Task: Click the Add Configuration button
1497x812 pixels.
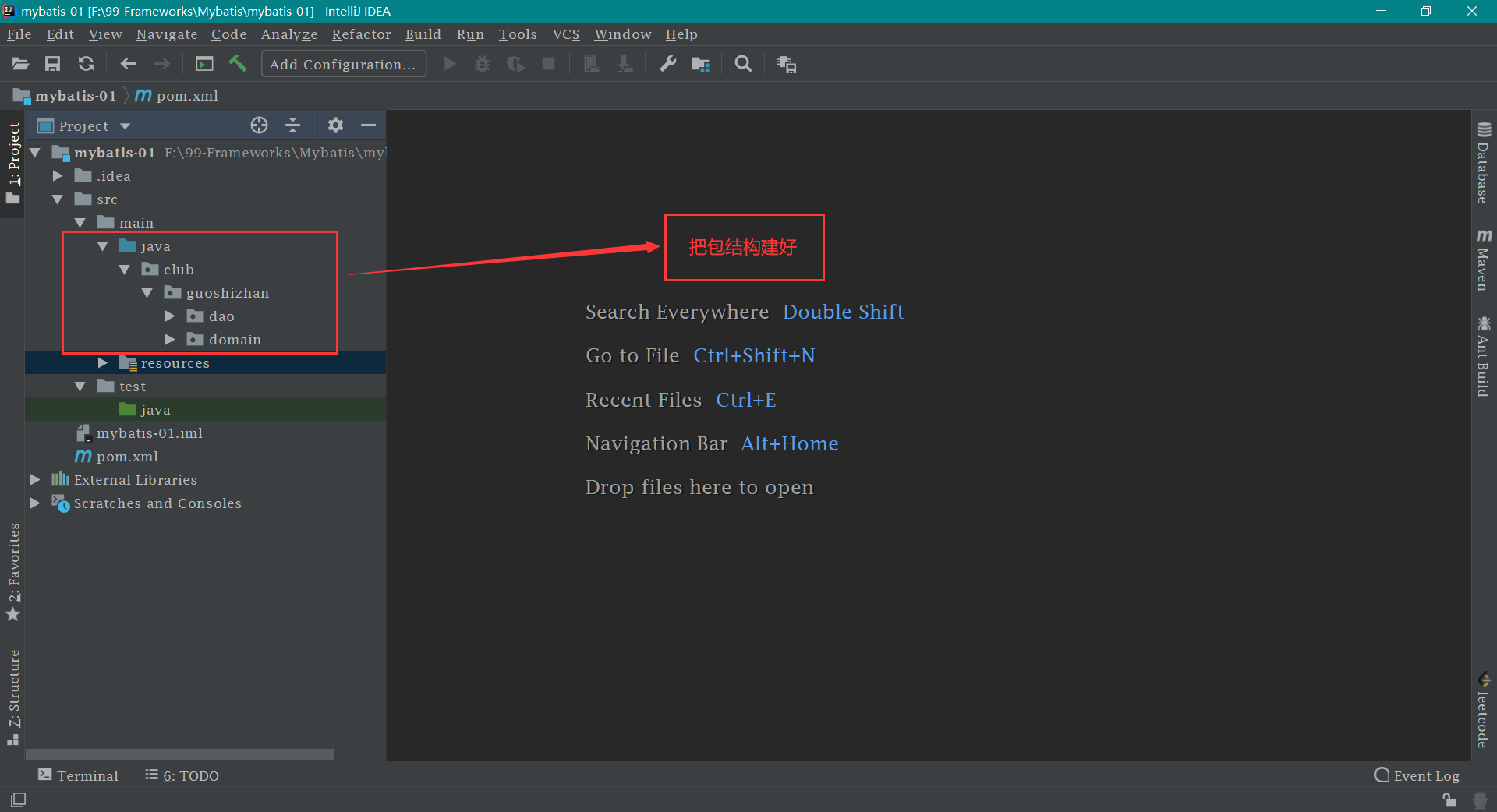Action: 343,64
